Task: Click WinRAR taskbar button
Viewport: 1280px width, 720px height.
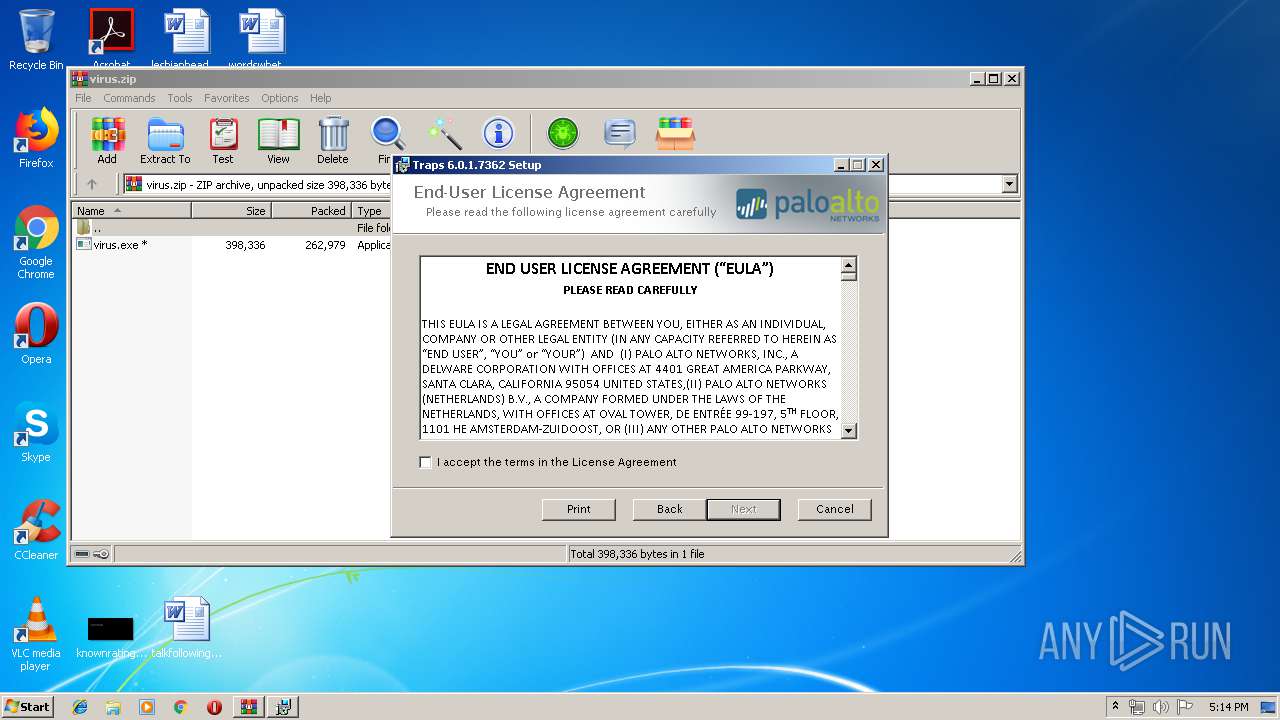Action: (x=249, y=707)
